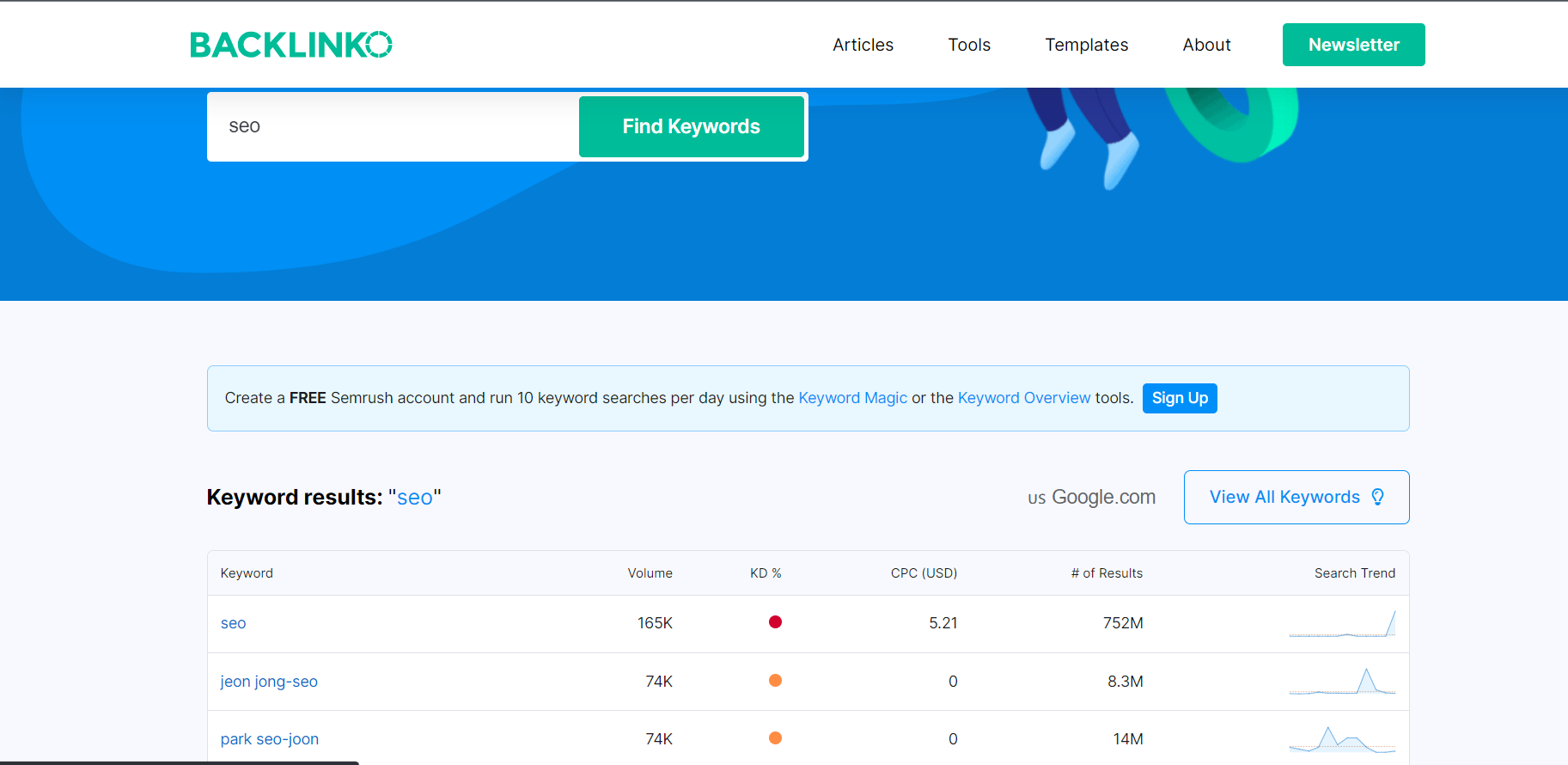Click the keyword search field containing 'seo'
Screen dimensions: 1568x765
[394, 126]
